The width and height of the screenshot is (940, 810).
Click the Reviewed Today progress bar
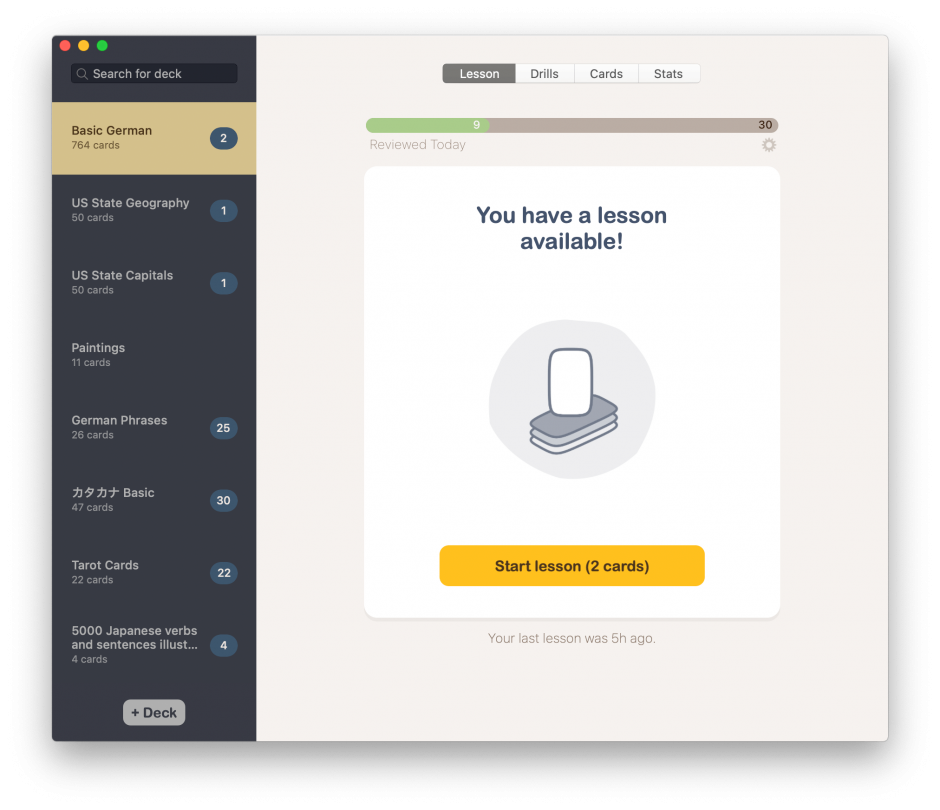coord(572,125)
